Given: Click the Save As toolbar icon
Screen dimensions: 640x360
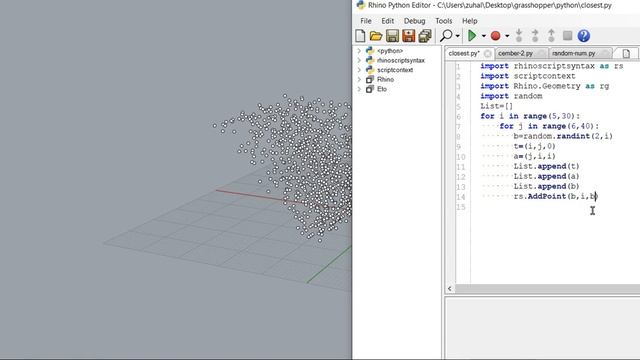Looking at the screenshot, I should pyautogui.click(x=409, y=36).
